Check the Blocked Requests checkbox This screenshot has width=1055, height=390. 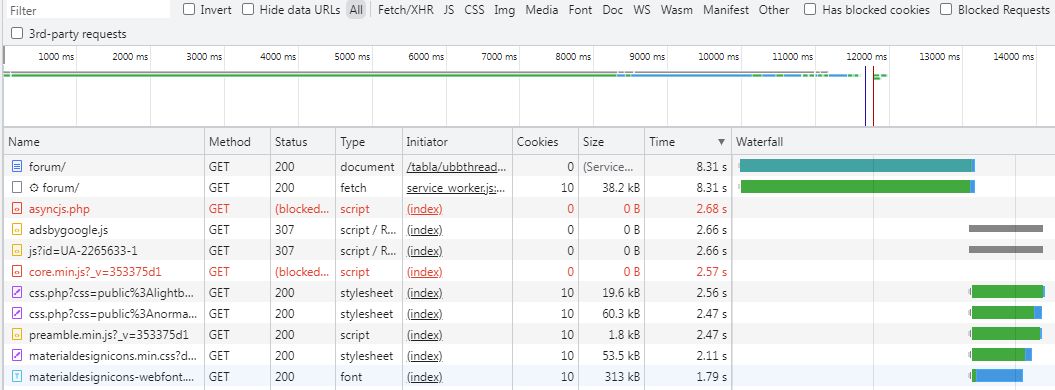(x=946, y=9)
